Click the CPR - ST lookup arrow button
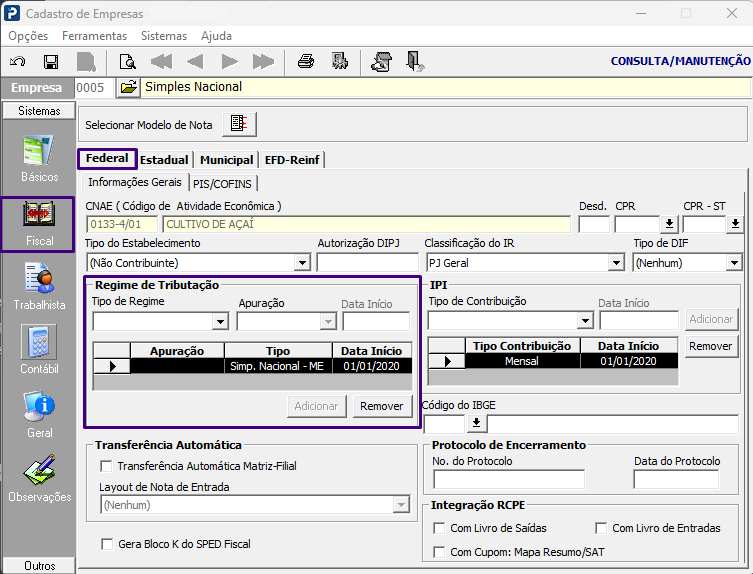The image size is (753, 574). tap(735, 224)
